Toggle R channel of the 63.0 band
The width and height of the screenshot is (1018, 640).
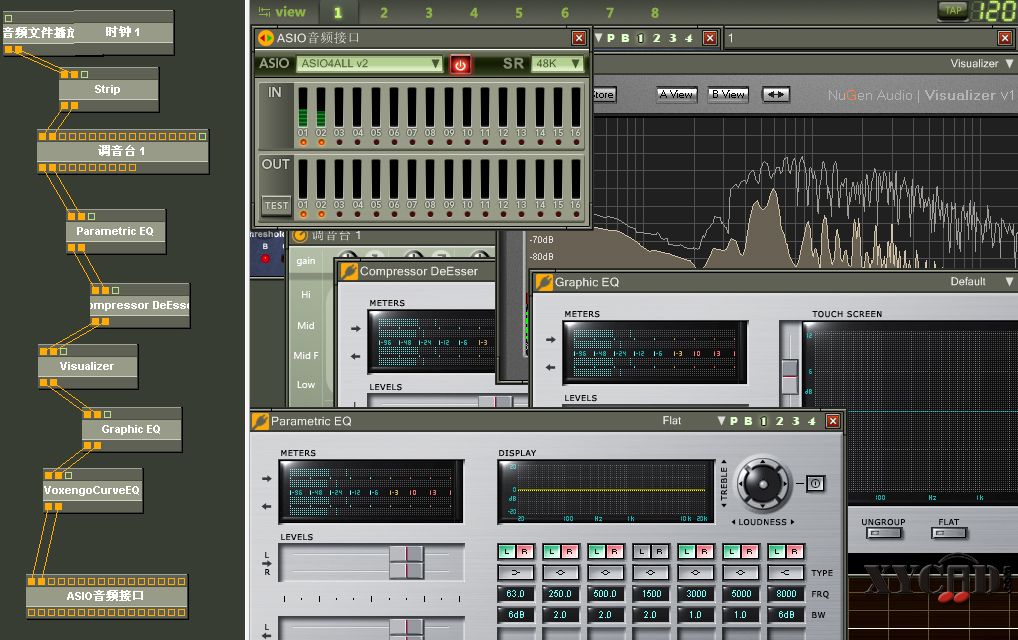click(525, 552)
